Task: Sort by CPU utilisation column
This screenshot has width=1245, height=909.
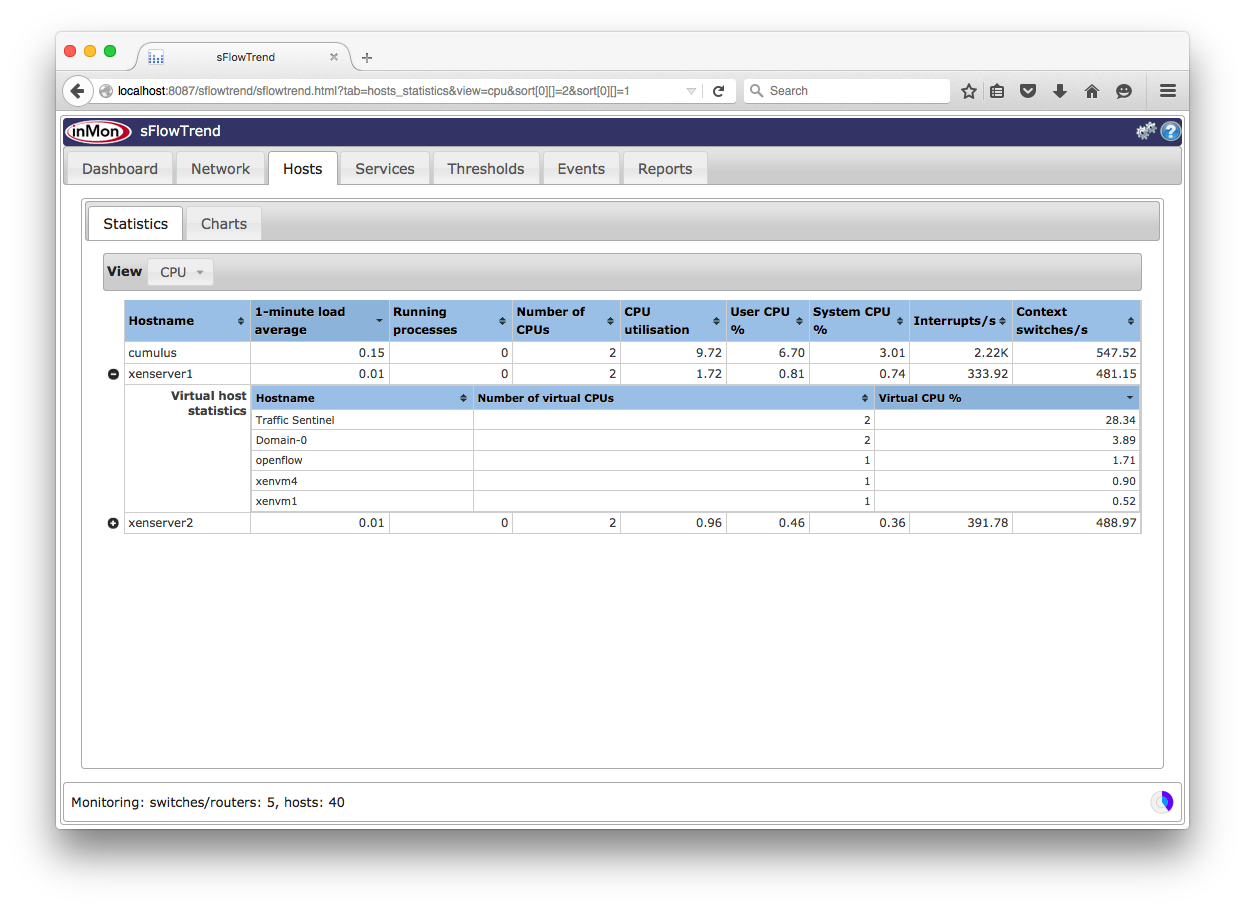Action: click(673, 321)
